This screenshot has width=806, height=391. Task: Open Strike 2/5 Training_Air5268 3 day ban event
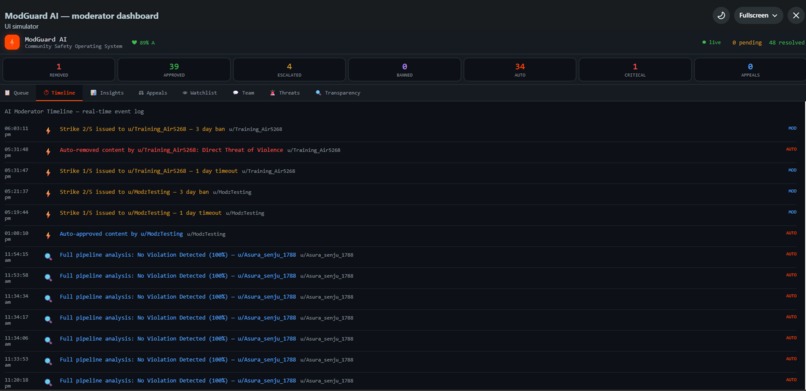pos(142,129)
